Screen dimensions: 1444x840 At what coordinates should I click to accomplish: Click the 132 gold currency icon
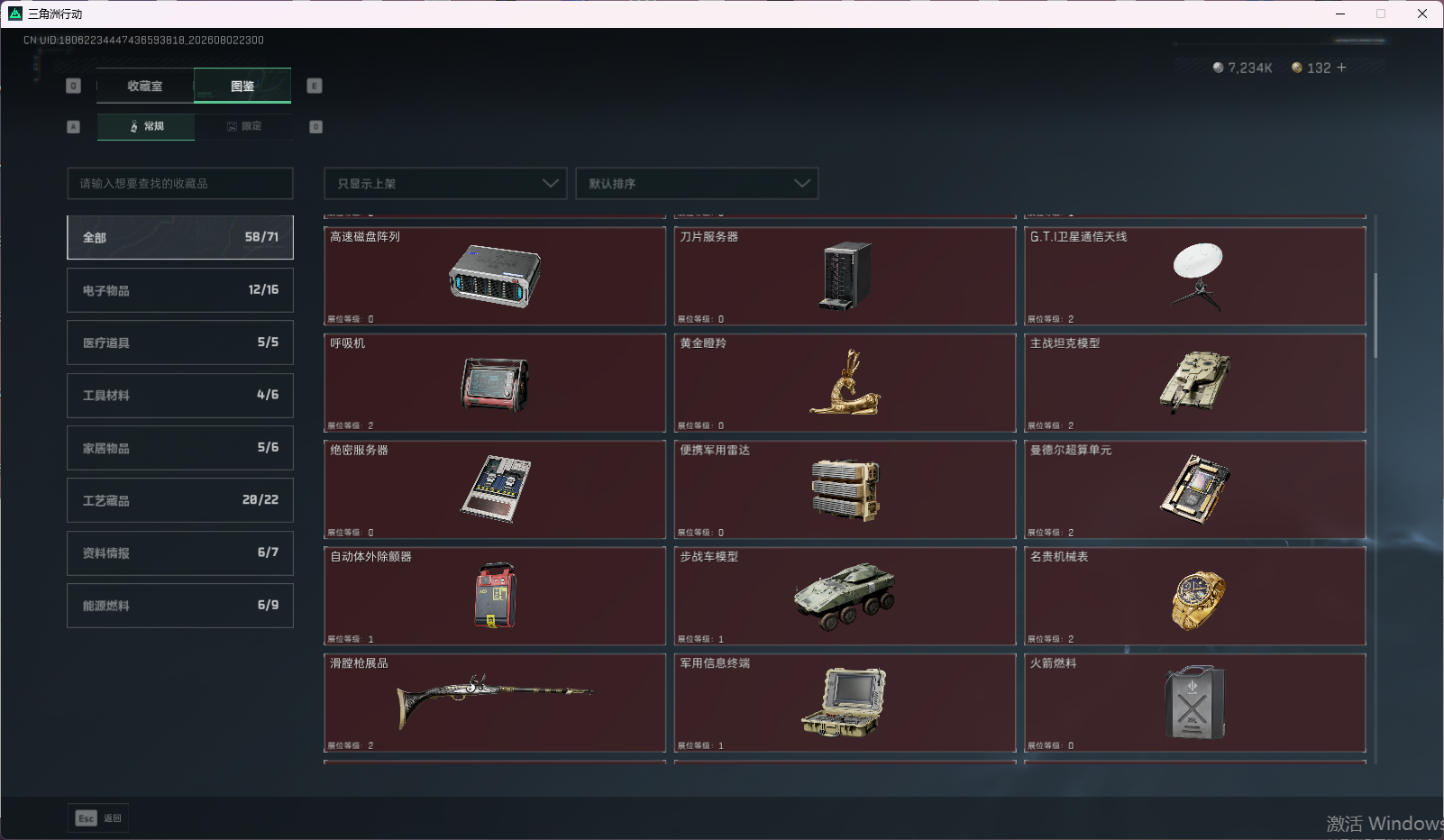[x=1297, y=68]
